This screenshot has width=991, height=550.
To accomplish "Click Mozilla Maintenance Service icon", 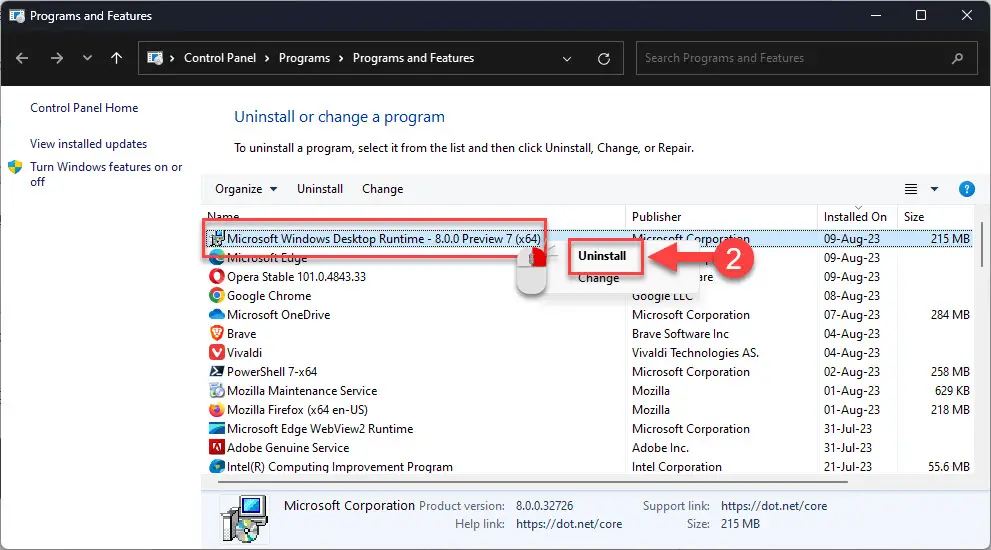I will pyautogui.click(x=217, y=391).
